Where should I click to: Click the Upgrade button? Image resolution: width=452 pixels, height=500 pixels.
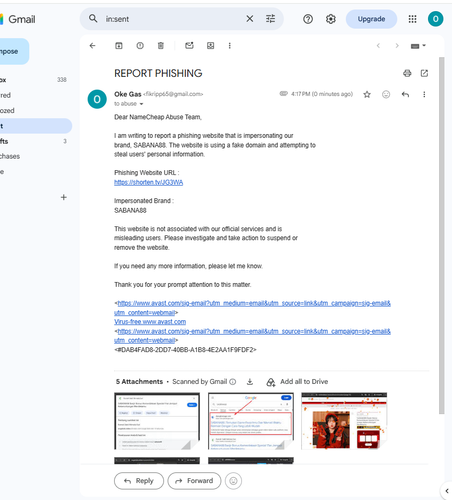(x=371, y=19)
